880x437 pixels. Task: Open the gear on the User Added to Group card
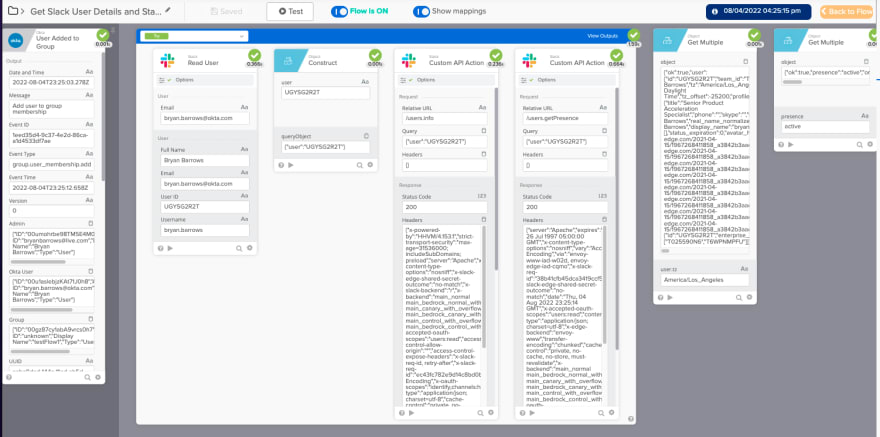click(98, 378)
